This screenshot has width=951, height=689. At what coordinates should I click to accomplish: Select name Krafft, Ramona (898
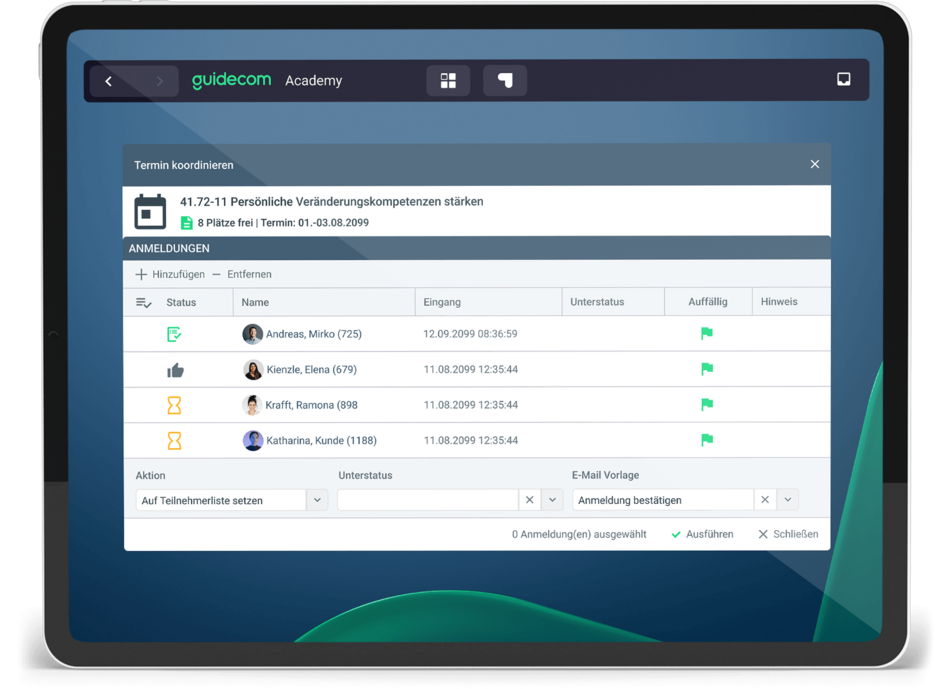coord(311,405)
